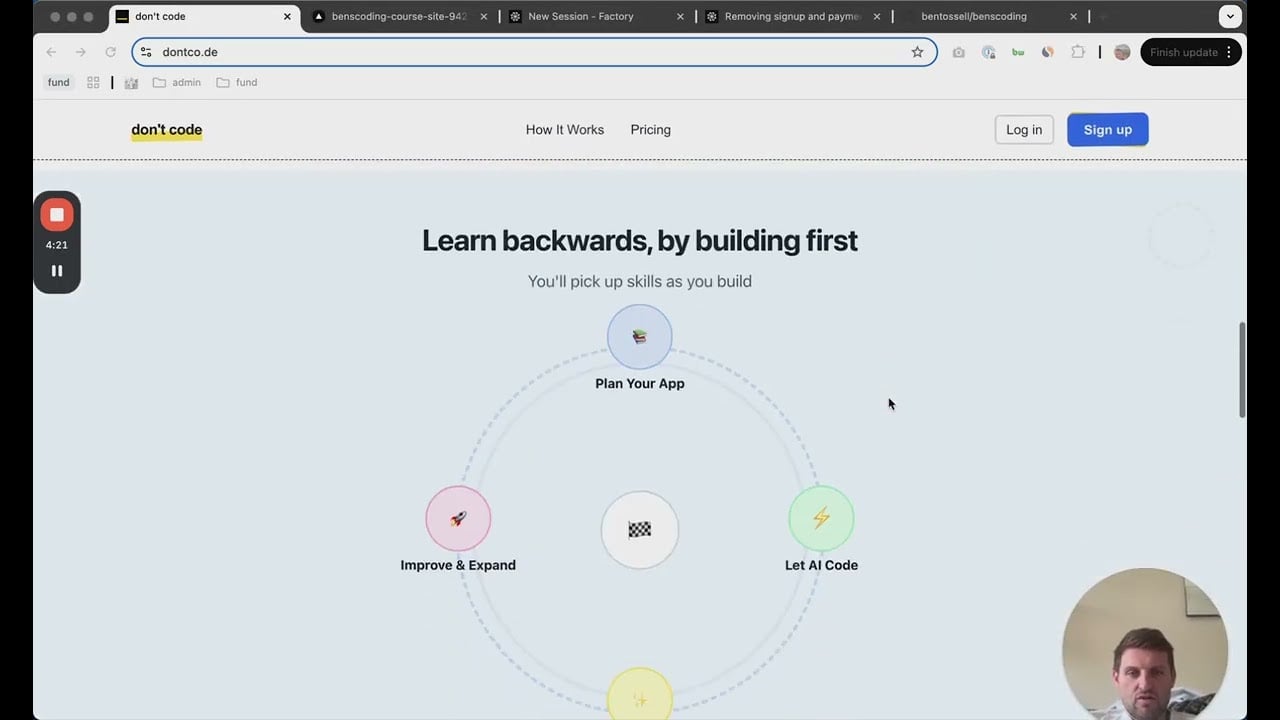The width and height of the screenshot is (1280, 720).
Task: Open the apps grid in bookmarks bar
Action: tap(93, 83)
